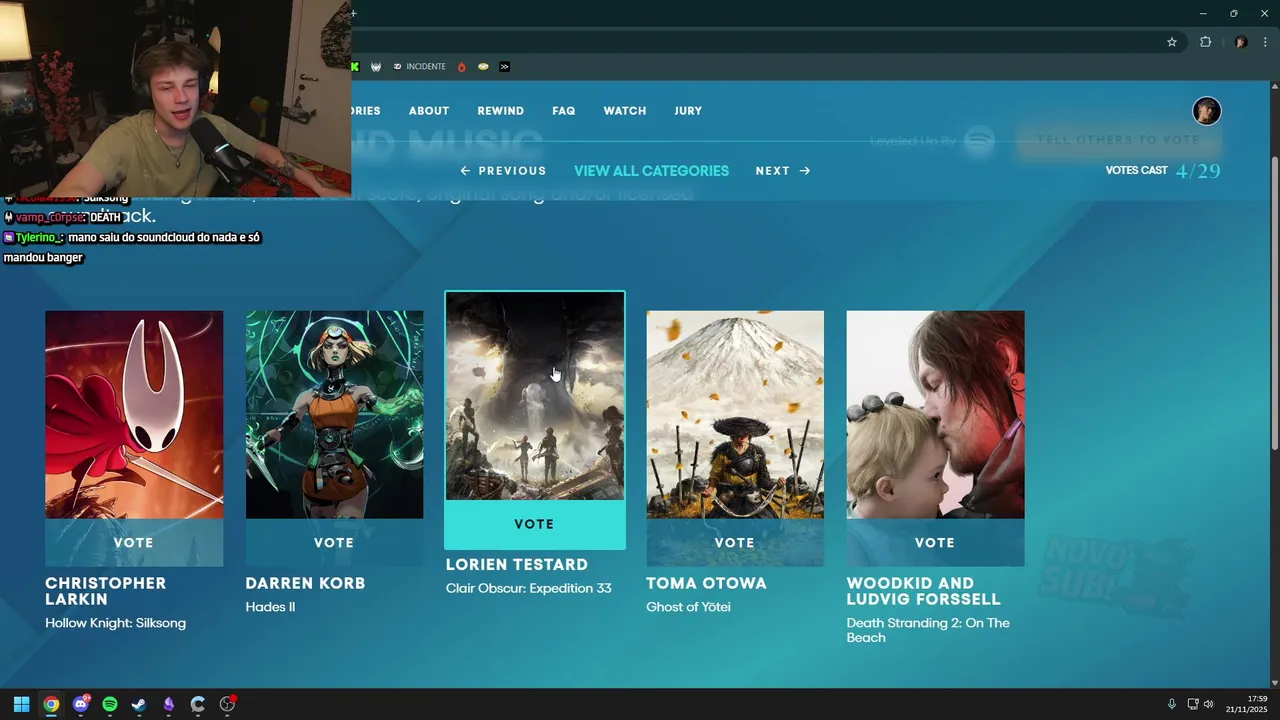Open the green K bookmark icon
Viewport: 1280px width, 720px height.
[354, 67]
